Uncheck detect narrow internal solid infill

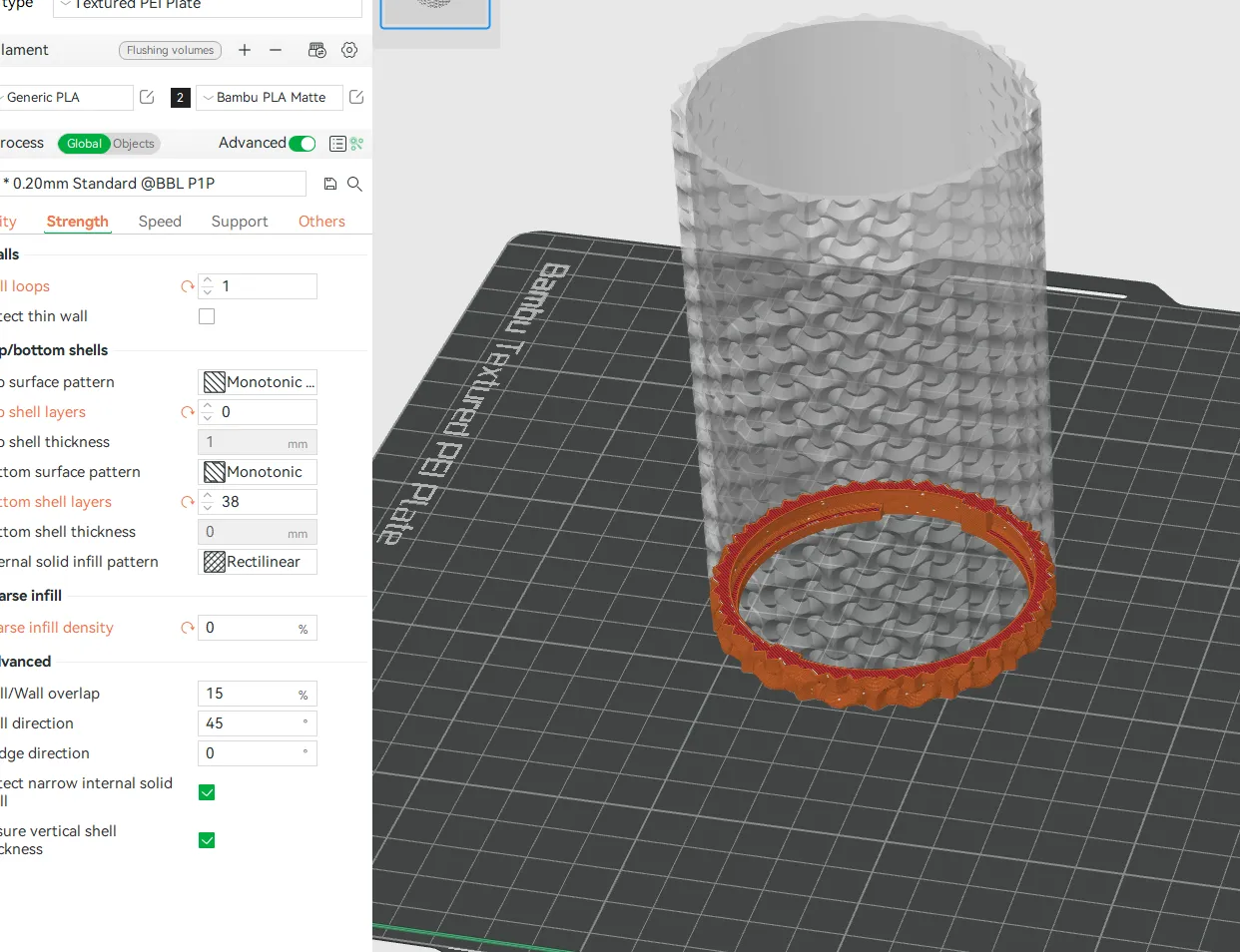click(x=207, y=792)
